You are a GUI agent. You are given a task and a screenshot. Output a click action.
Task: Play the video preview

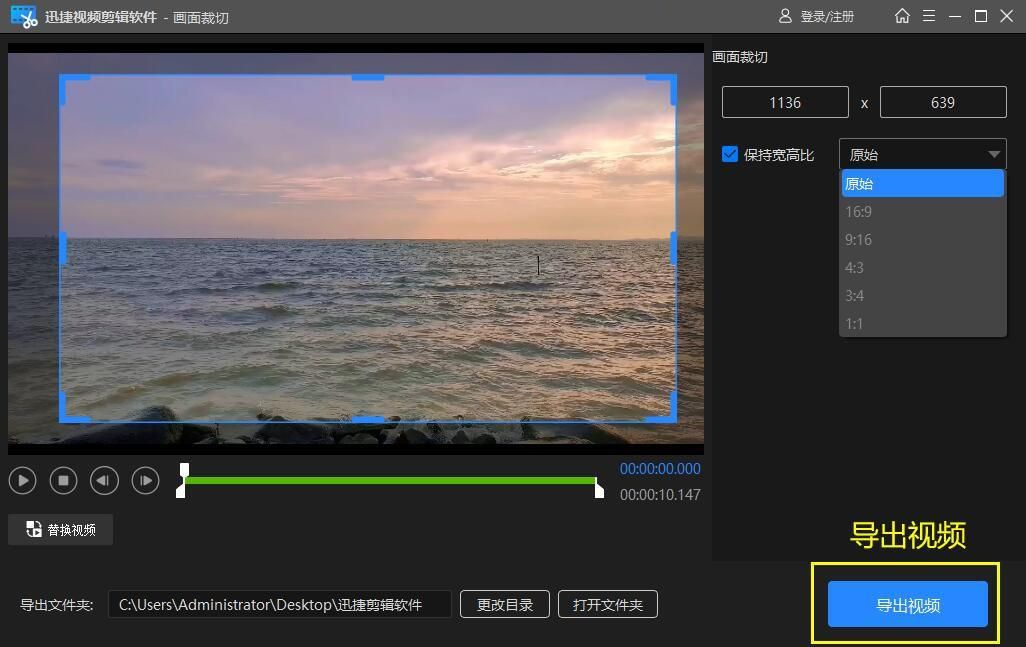(22, 480)
